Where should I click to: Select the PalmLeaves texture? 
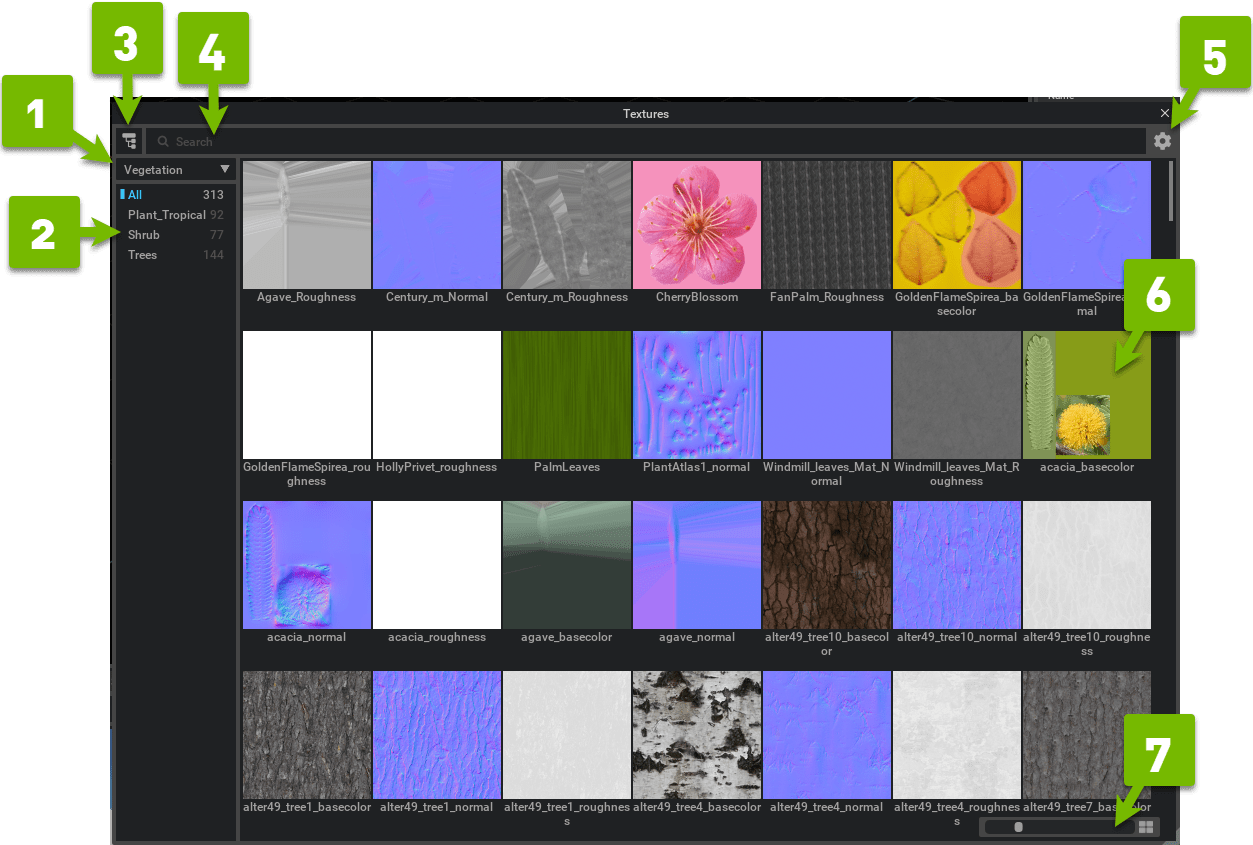point(566,394)
